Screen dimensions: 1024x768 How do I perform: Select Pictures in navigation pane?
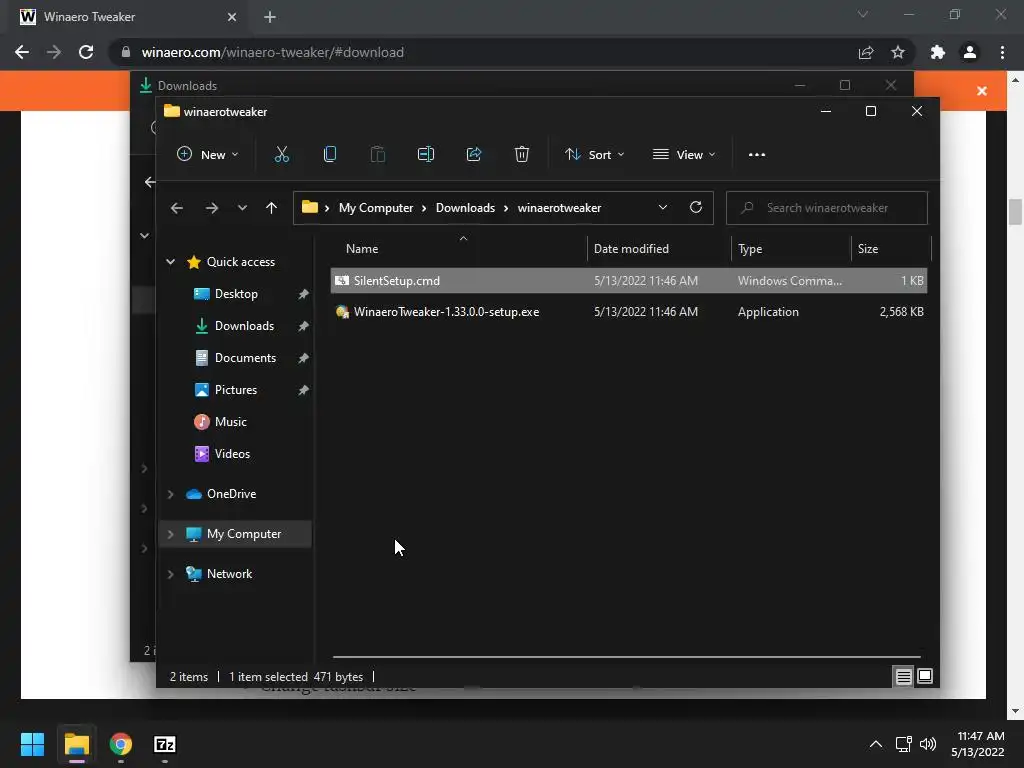coord(236,390)
